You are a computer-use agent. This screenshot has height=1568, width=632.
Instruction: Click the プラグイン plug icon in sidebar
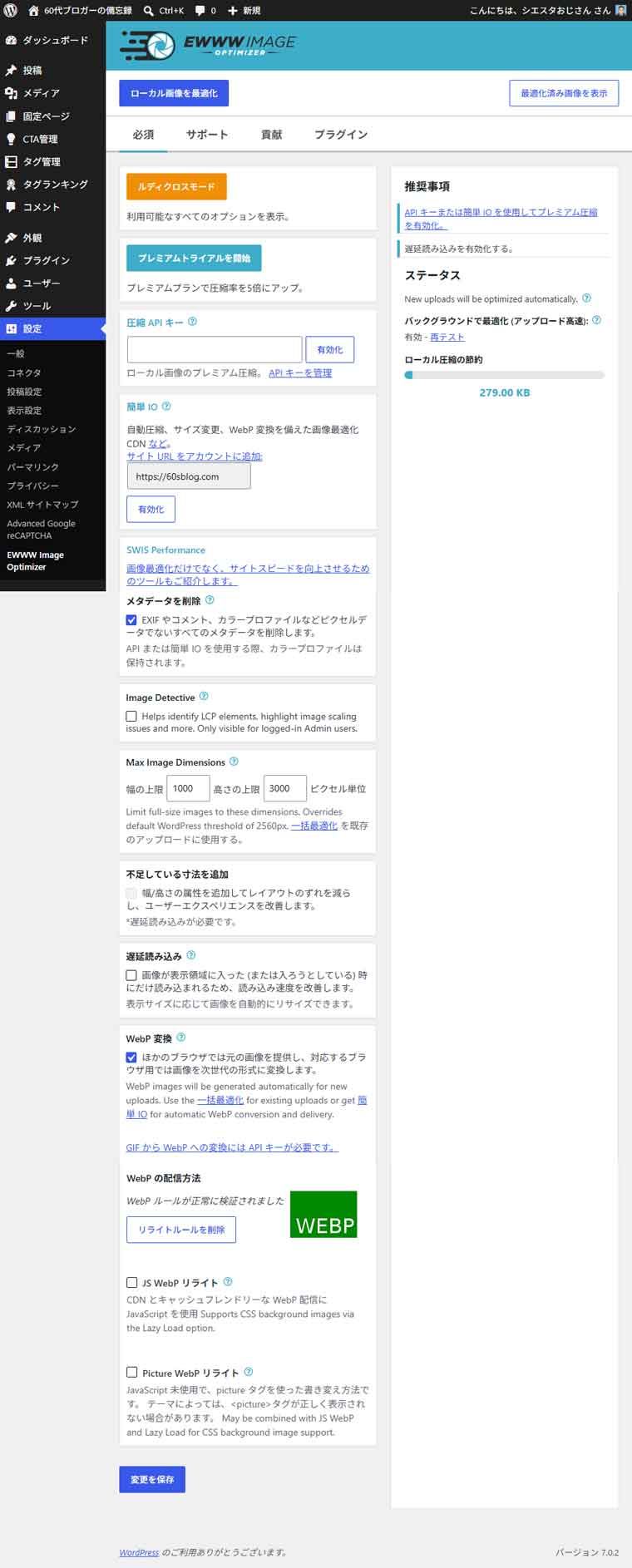(x=11, y=260)
